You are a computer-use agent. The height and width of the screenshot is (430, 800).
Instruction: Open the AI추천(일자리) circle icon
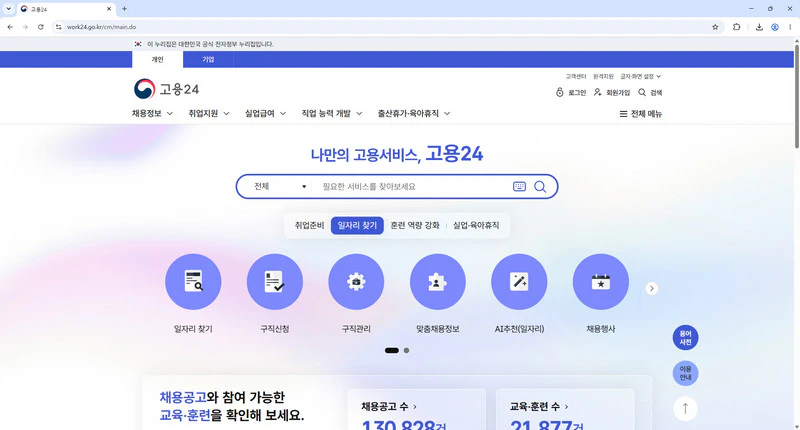pyautogui.click(x=519, y=282)
